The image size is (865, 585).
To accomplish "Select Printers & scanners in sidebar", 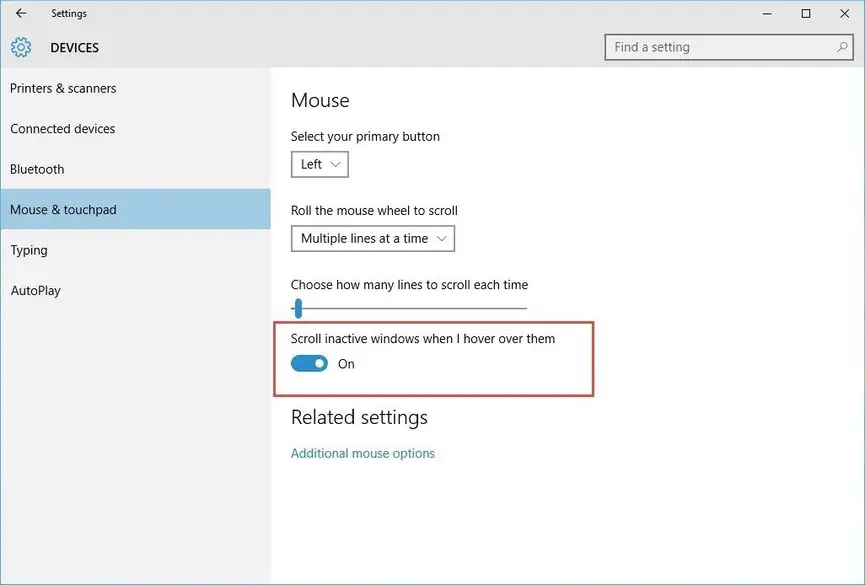I will pos(63,88).
